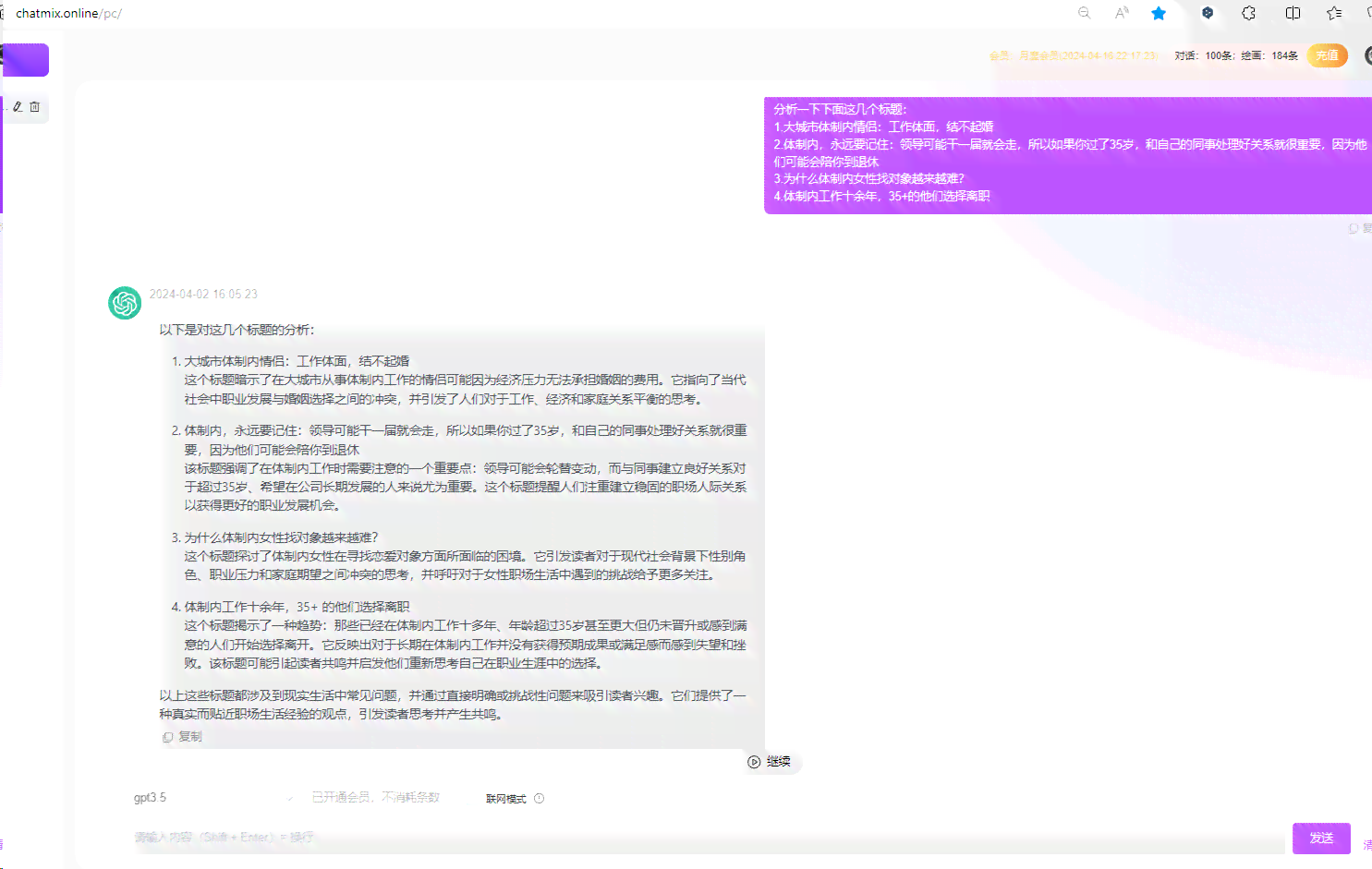This screenshot has height=869, width=1372.
Task: Click the 月度会员 membership expiry text
Action: (1088, 55)
